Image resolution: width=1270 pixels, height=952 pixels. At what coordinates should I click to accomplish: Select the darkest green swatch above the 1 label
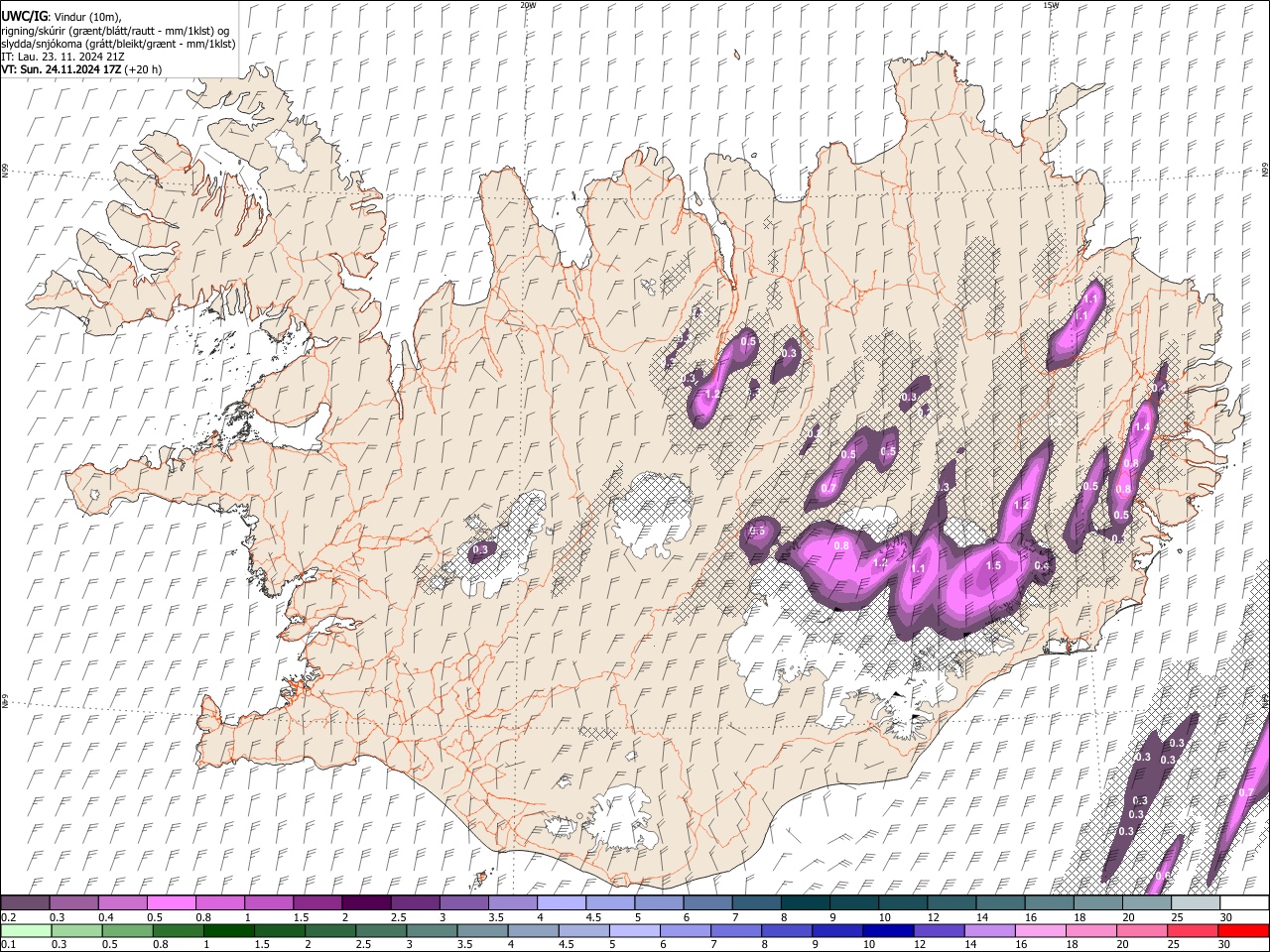(227, 930)
